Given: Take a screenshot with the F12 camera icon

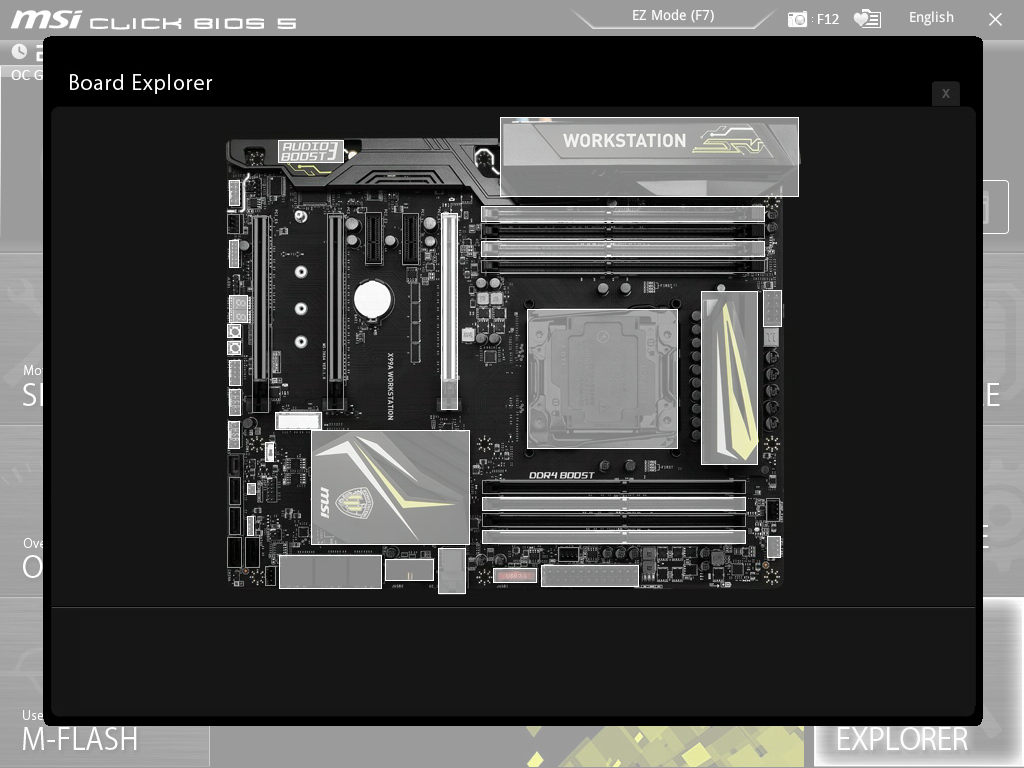Looking at the screenshot, I should pyautogui.click(x=797, y=19).
